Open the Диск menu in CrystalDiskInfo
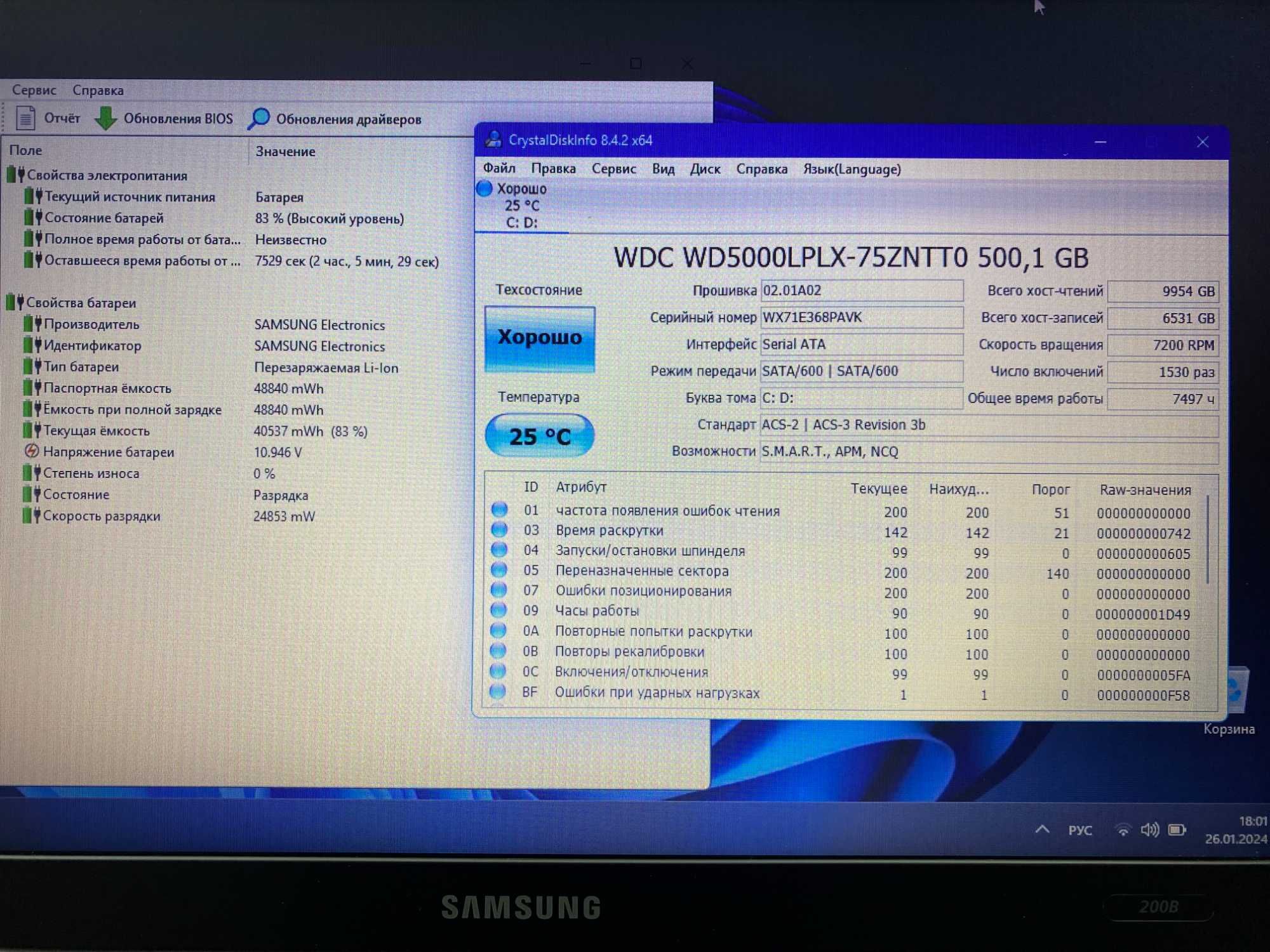Screen dimensions: 1270x952 point(705,169)
